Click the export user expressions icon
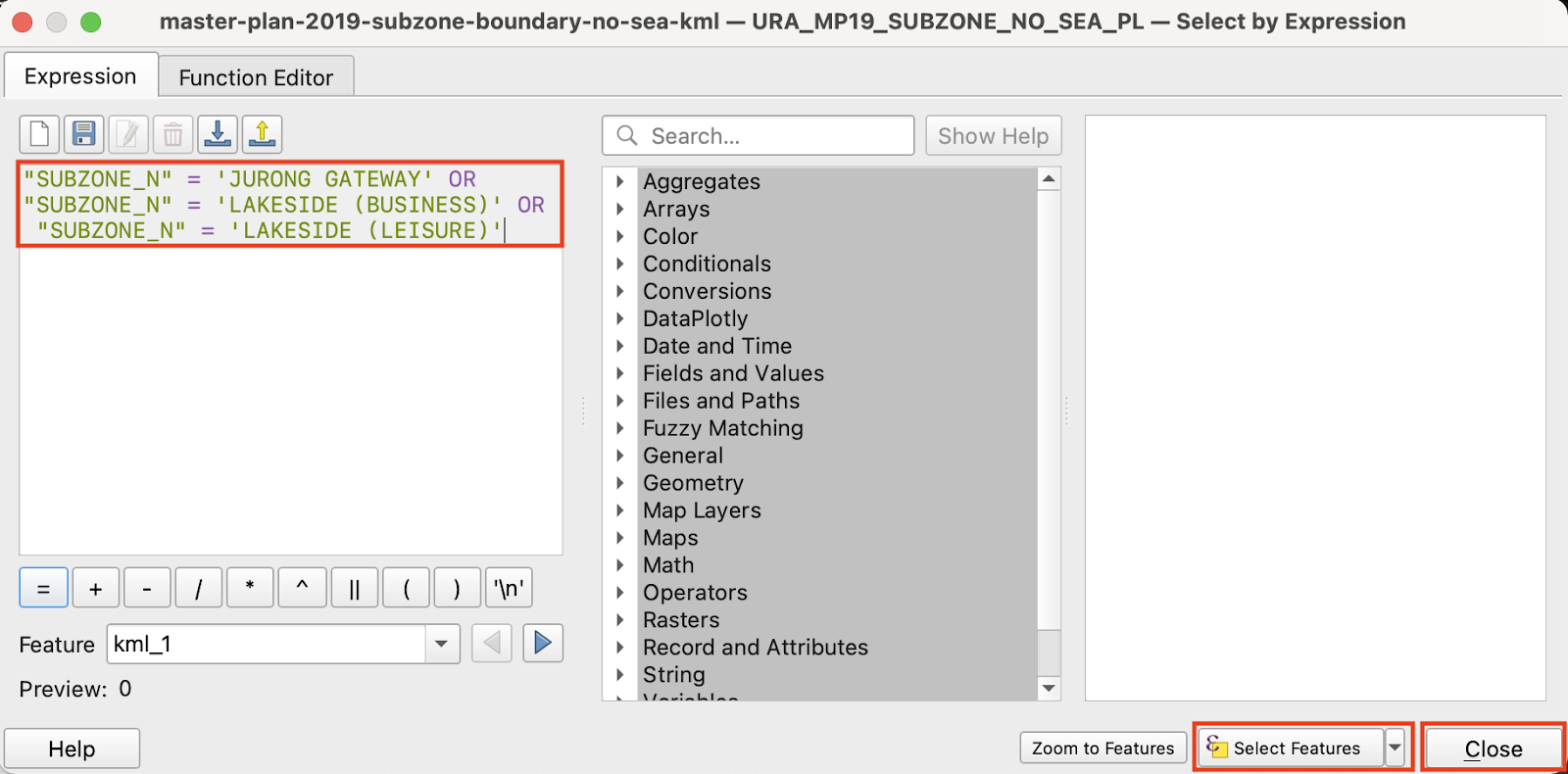The image size is (1568, 774). (x=262, y=134)
